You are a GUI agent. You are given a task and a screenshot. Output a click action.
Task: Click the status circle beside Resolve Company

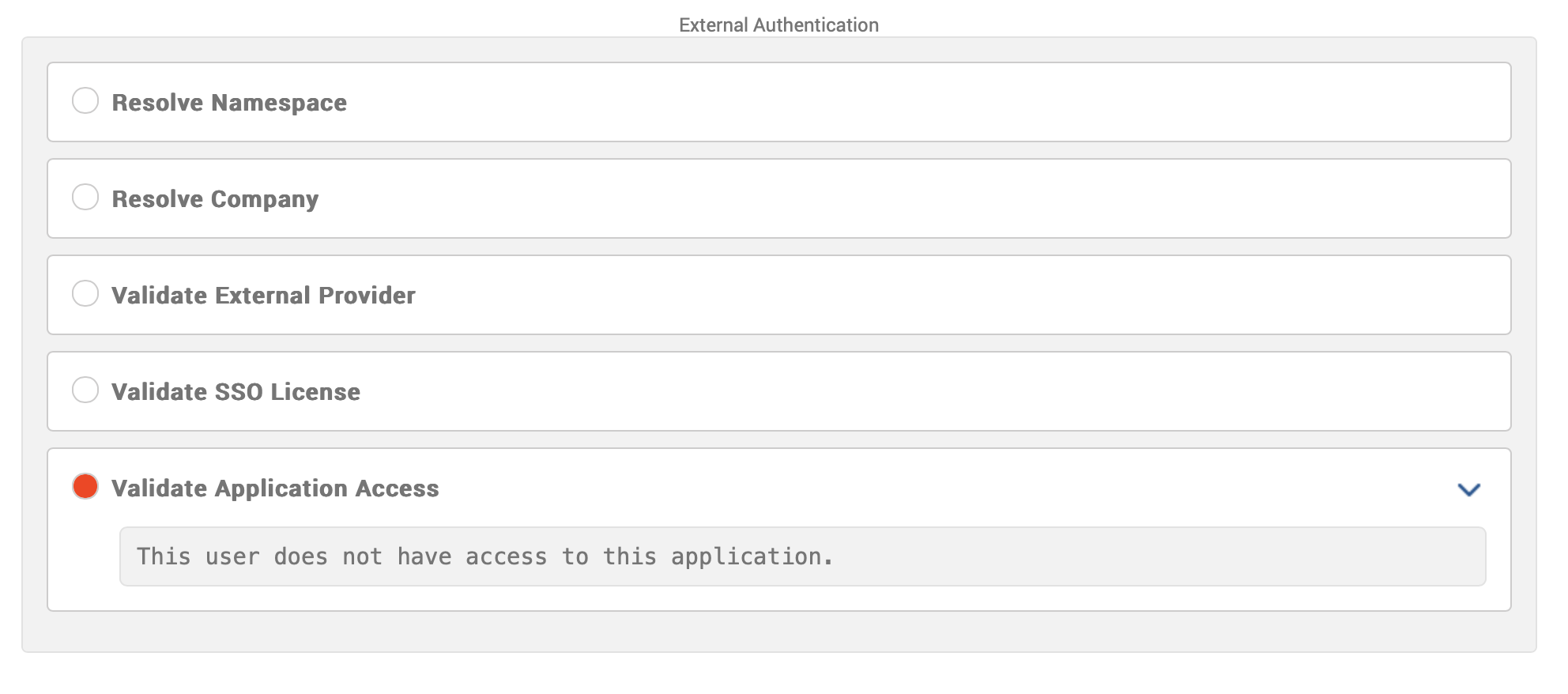[x=85, y=198]
